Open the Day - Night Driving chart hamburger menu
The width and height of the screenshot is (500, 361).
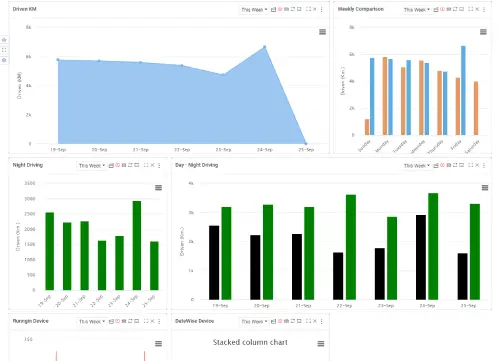click(x=485, y=188)
